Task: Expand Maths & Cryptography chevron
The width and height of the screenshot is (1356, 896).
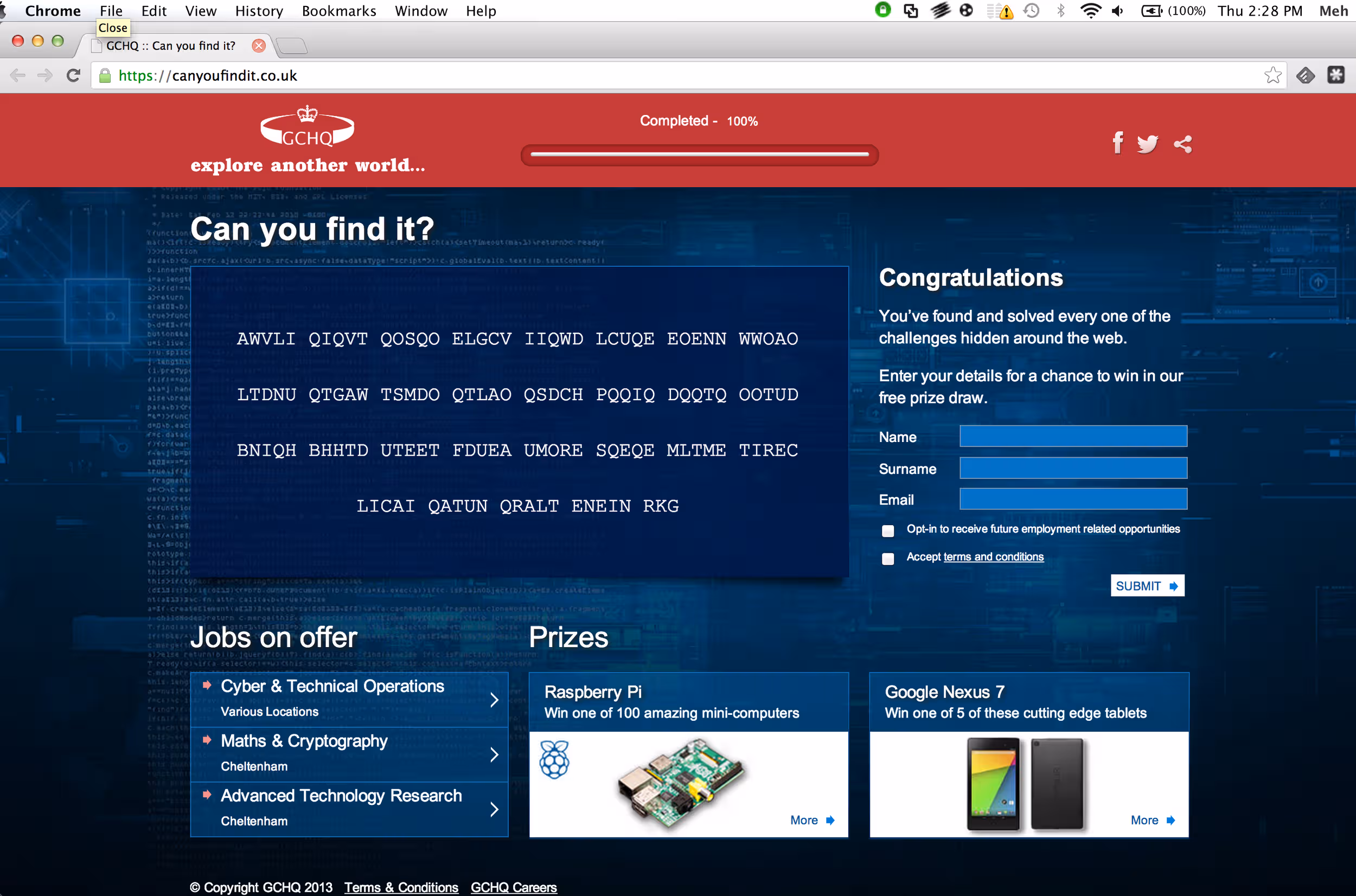Action: click(494, 754)
